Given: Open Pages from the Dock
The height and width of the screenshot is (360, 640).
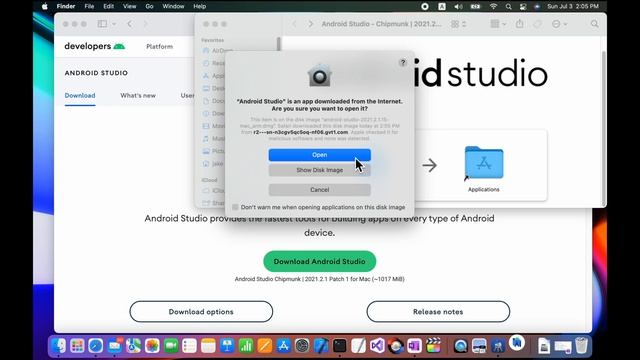Looking at the screenshot, I should [x=264, y=346].
